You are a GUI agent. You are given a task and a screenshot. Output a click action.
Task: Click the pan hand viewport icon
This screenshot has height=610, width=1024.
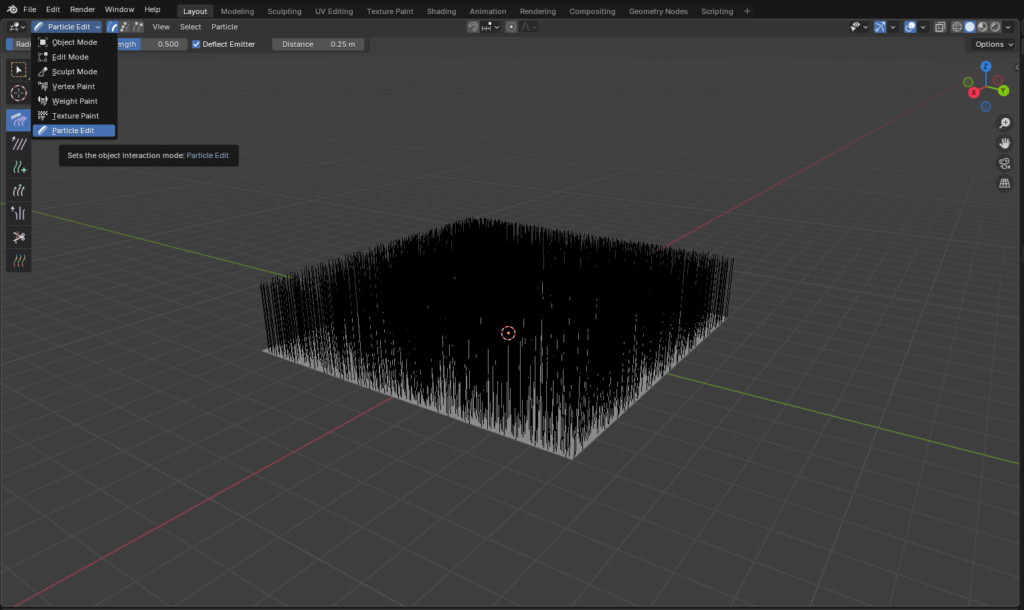tap(1004, 143)
